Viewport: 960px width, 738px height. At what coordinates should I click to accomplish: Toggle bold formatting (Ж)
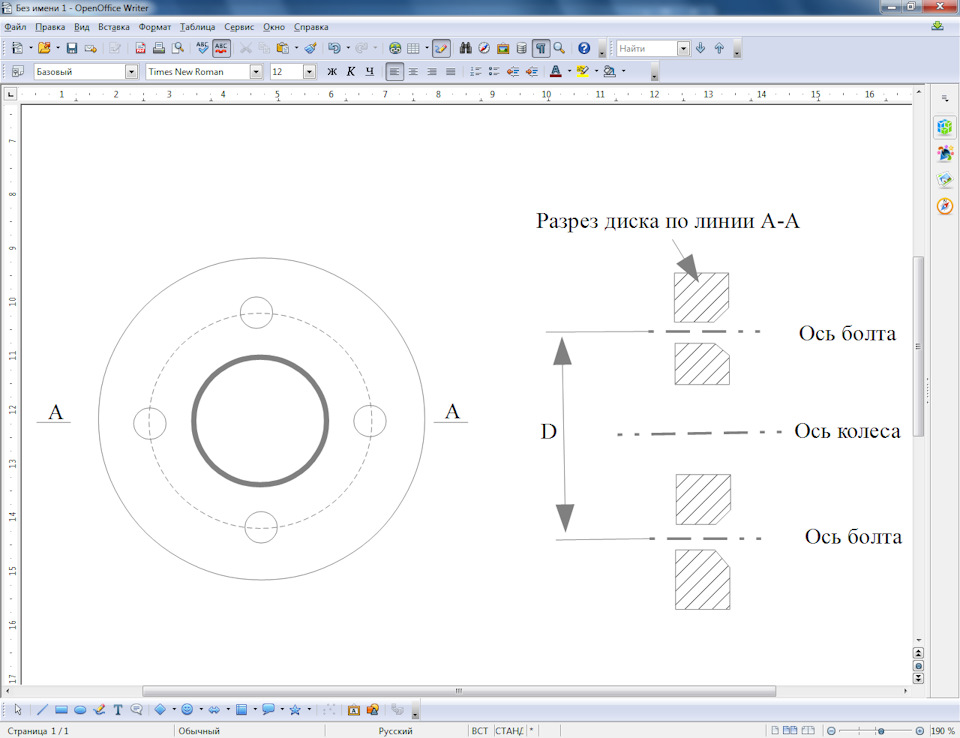pos(332,72)
